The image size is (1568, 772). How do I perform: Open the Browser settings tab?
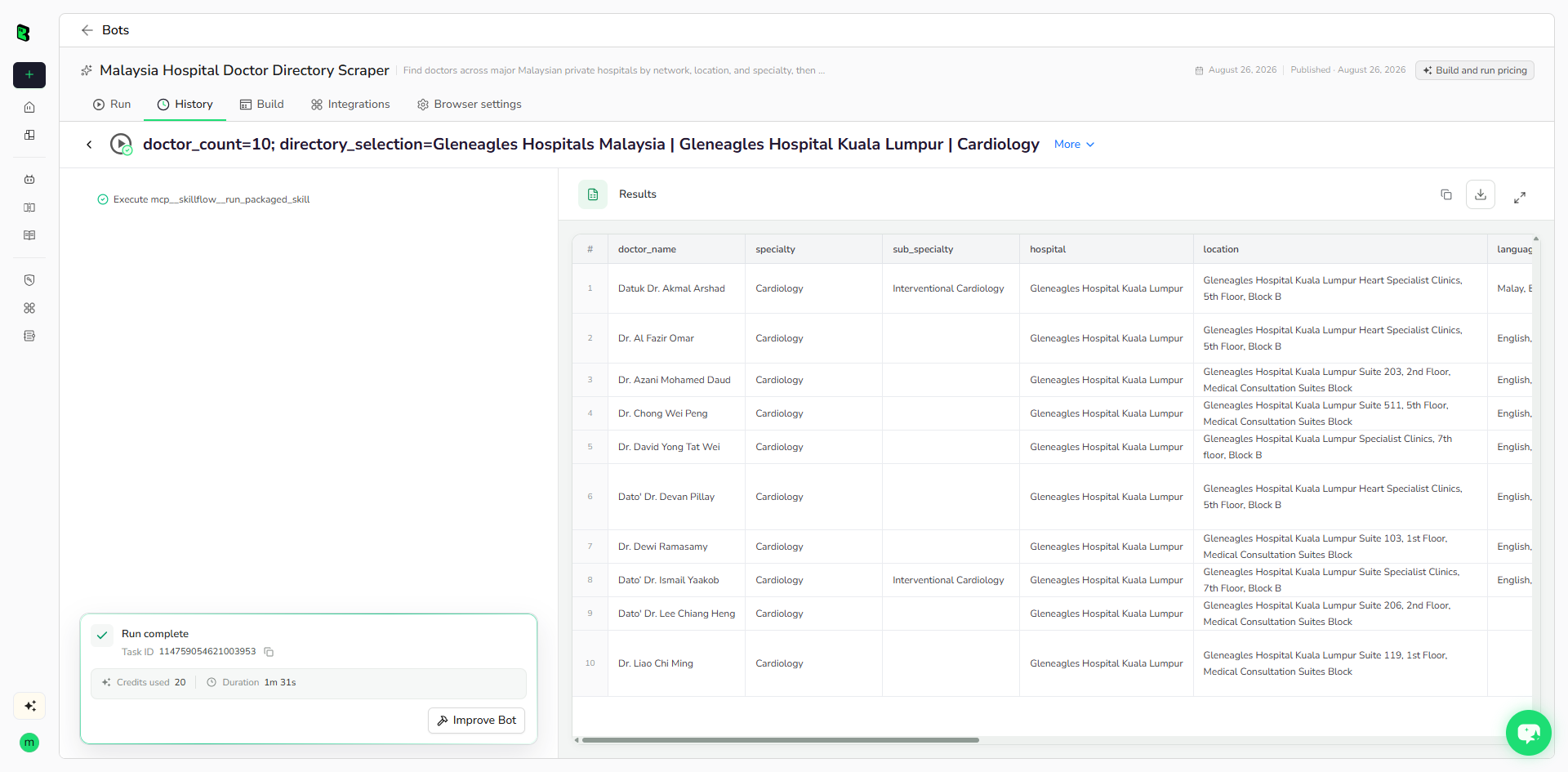point(469,105)
